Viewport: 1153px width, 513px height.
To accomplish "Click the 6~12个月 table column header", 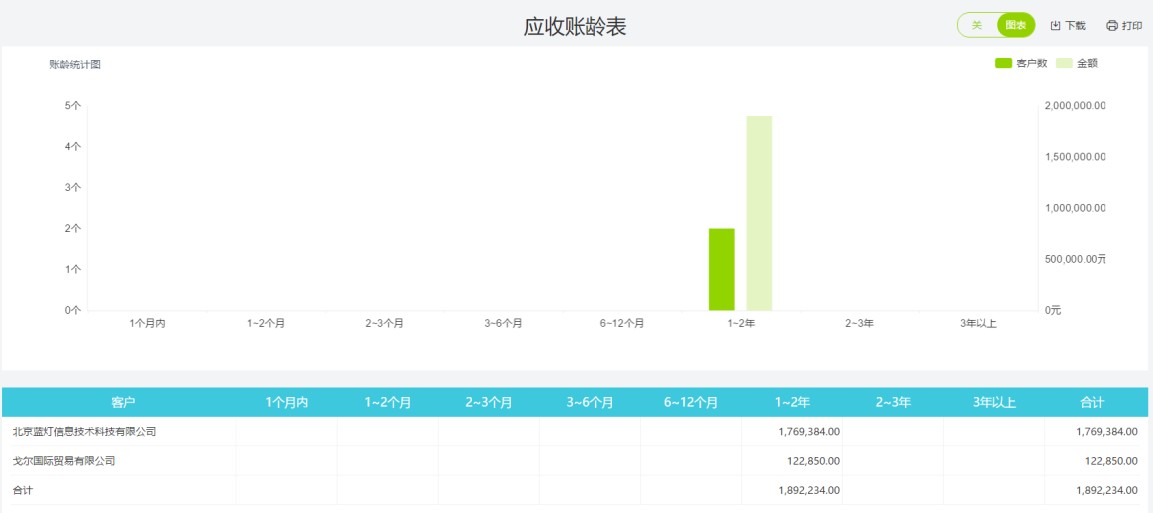I will pyautogui.click(x=690, y=402).
